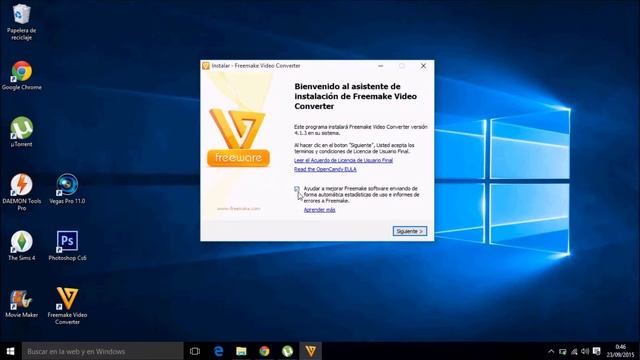This screenshot has height=360, width=640.
Task: Open the network icon in system tray
Action: (x=574, y=351)
